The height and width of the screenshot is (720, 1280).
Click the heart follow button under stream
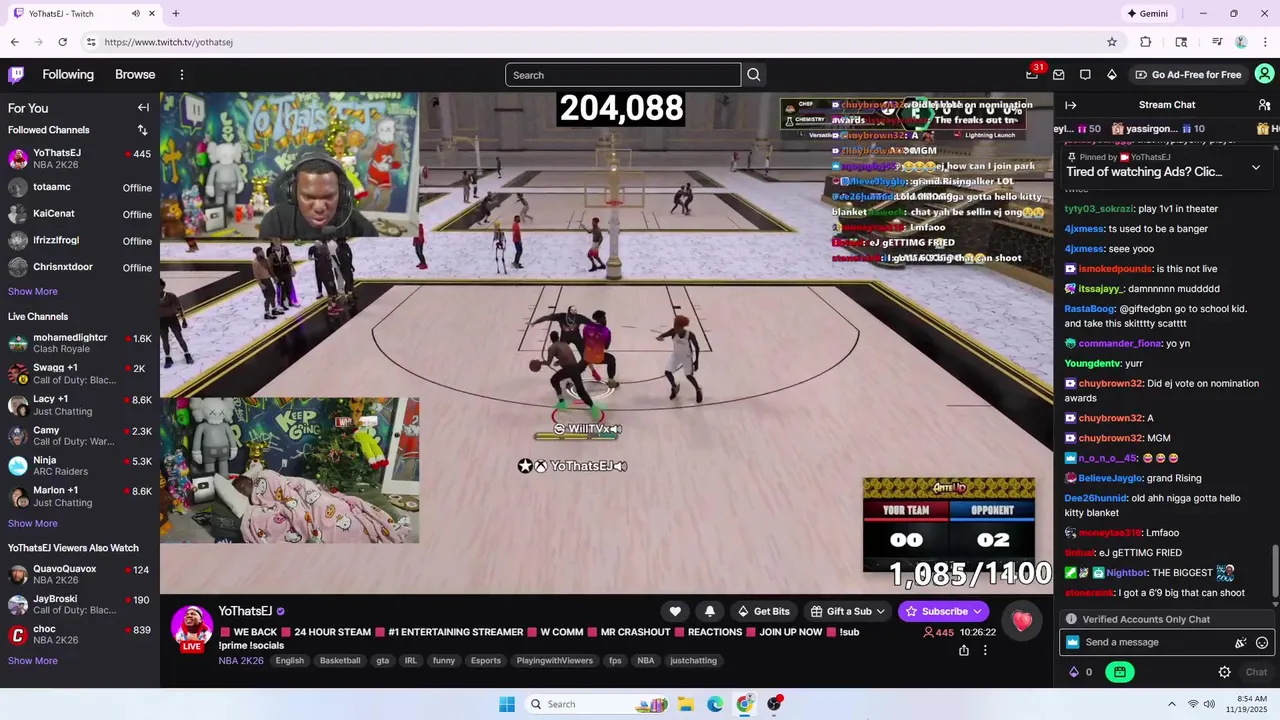click(675, 611)
